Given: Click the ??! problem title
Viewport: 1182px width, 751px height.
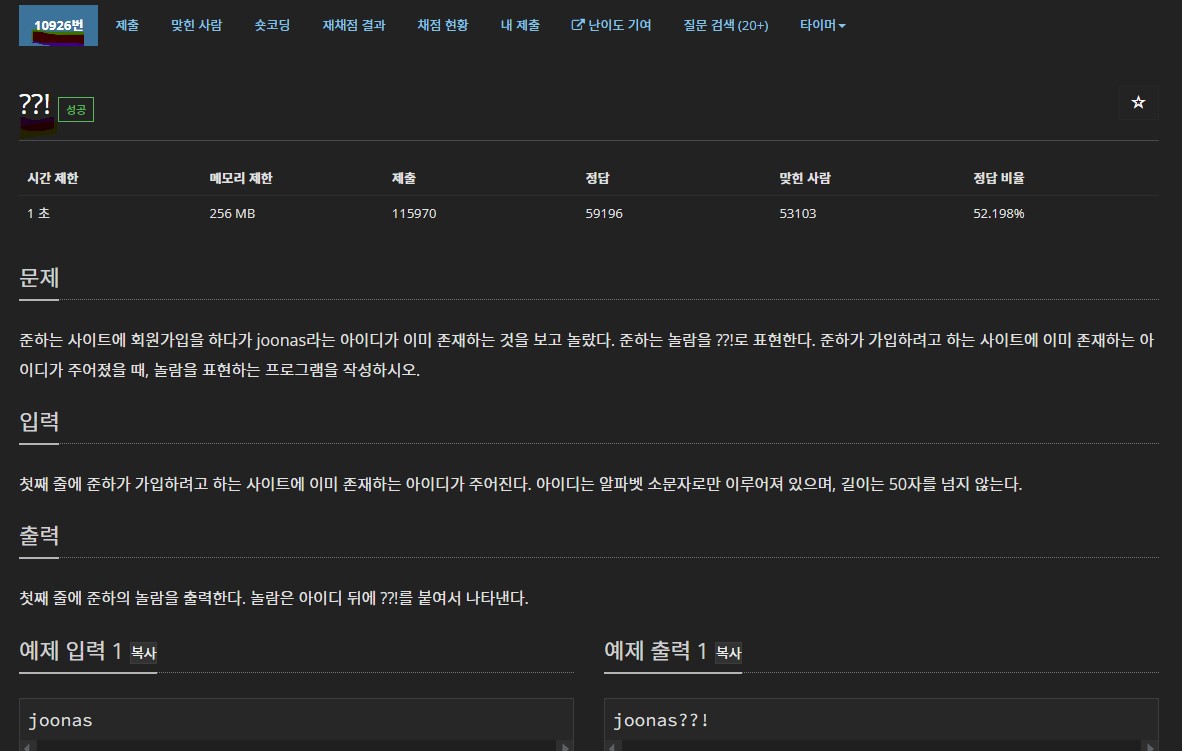Looking at the screenshot, I should [x=35, y=104].
